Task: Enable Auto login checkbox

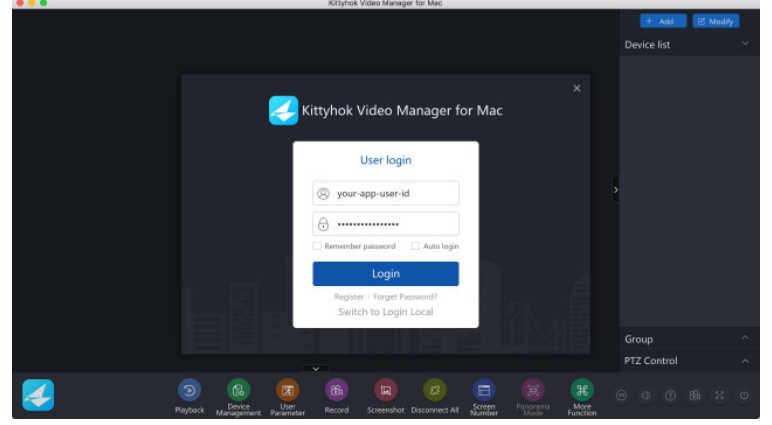Action: pos(416,246)
